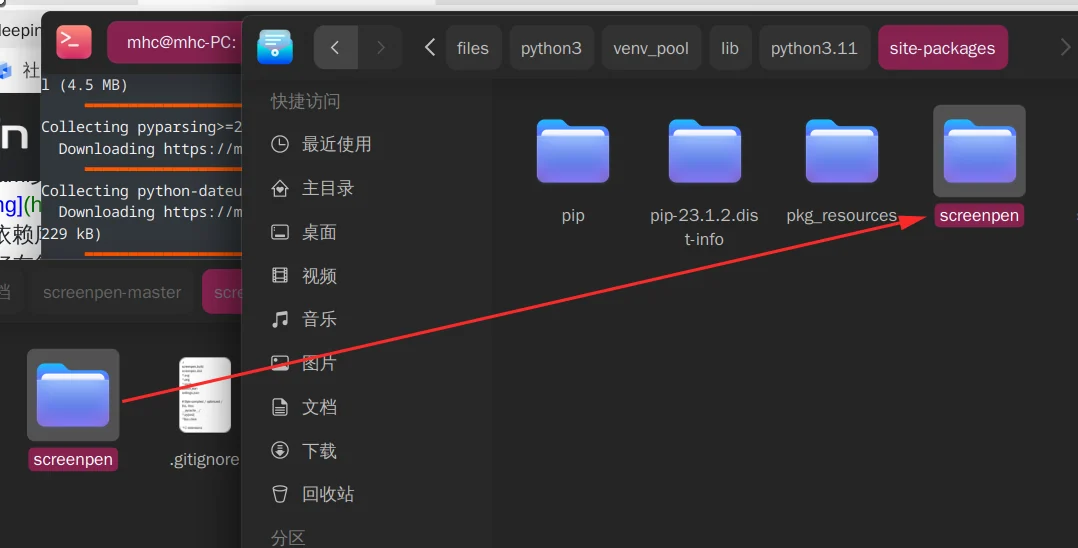Expand breadcrumb path with left chevron

point(430,47)
